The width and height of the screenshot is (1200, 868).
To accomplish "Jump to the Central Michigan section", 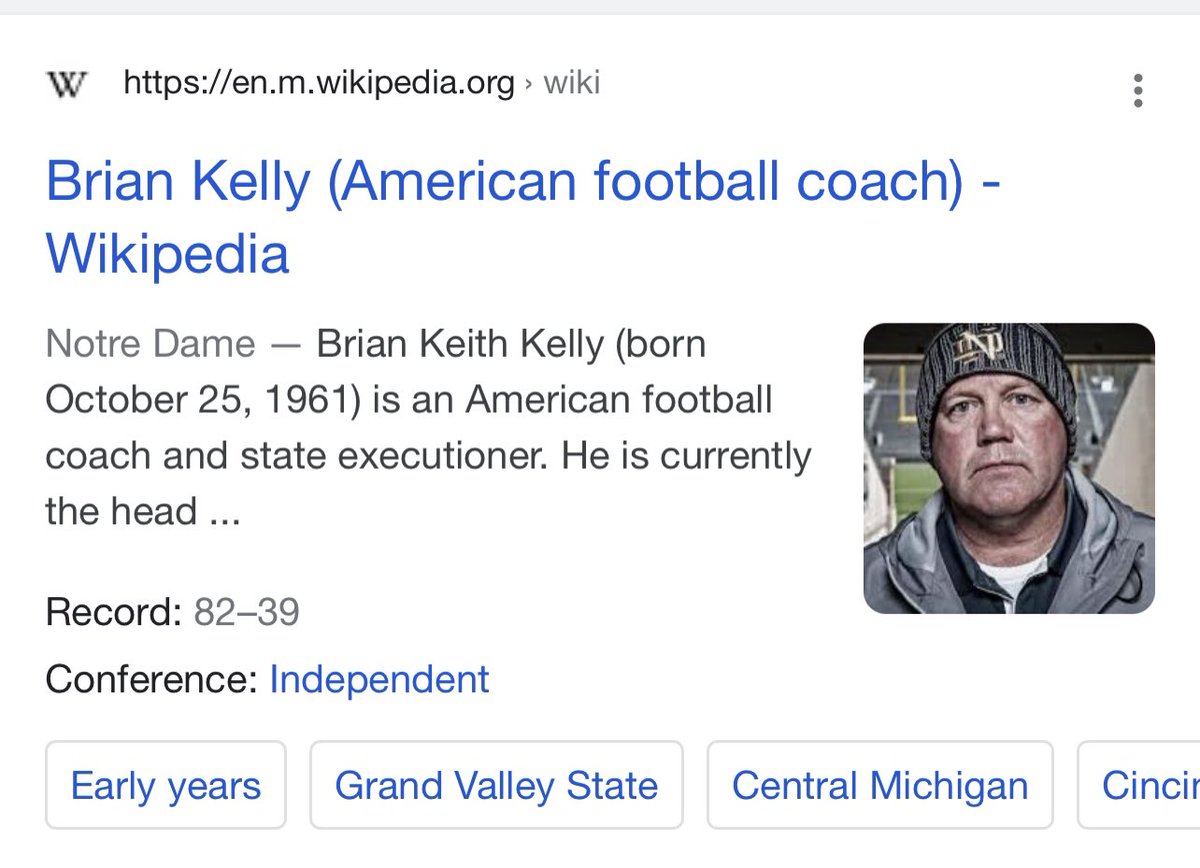I will point(879,785).
